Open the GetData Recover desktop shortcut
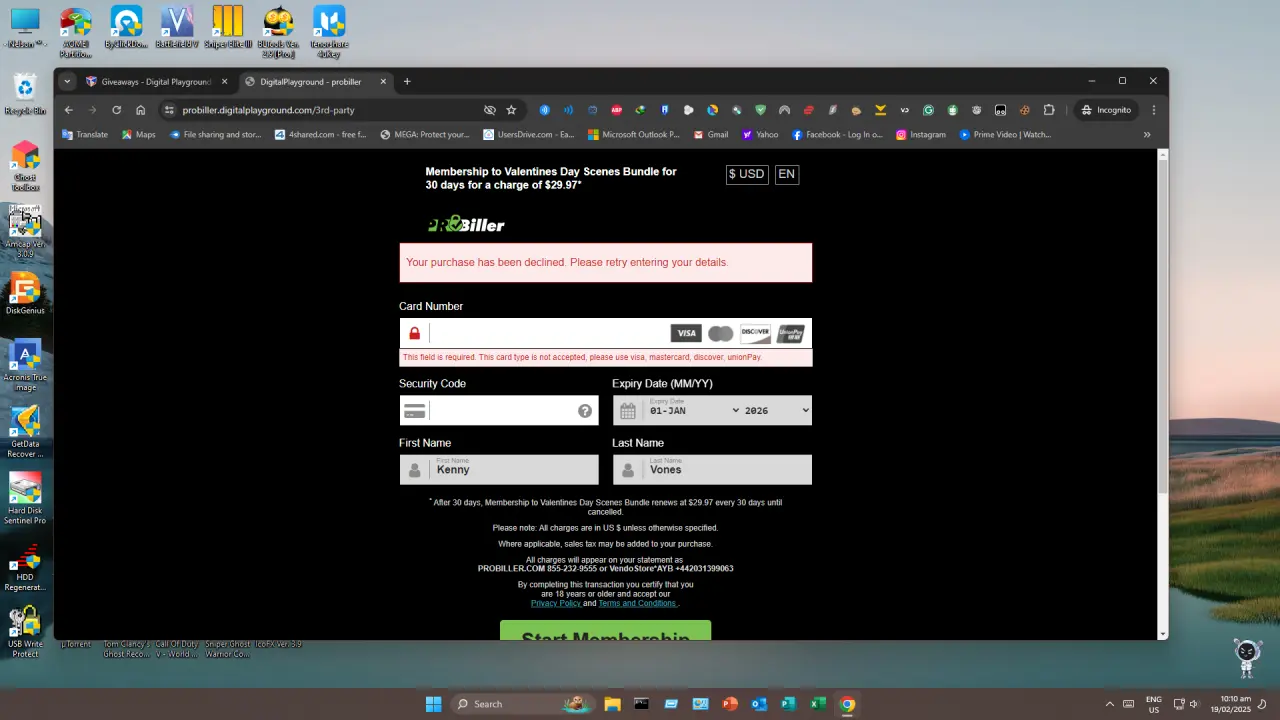1280x720 pixels. click(x=25, y=432)
